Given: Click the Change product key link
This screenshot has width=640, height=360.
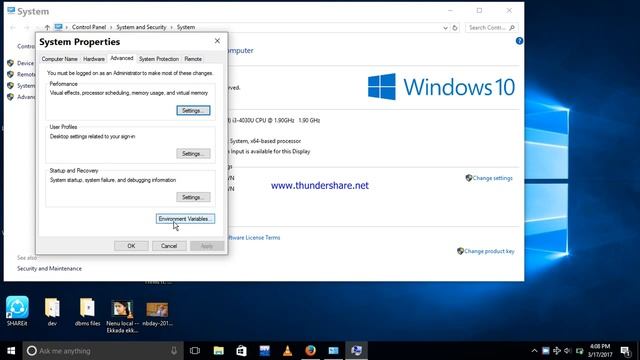Looking at the screenshot, I should click(x=489, y=251).
